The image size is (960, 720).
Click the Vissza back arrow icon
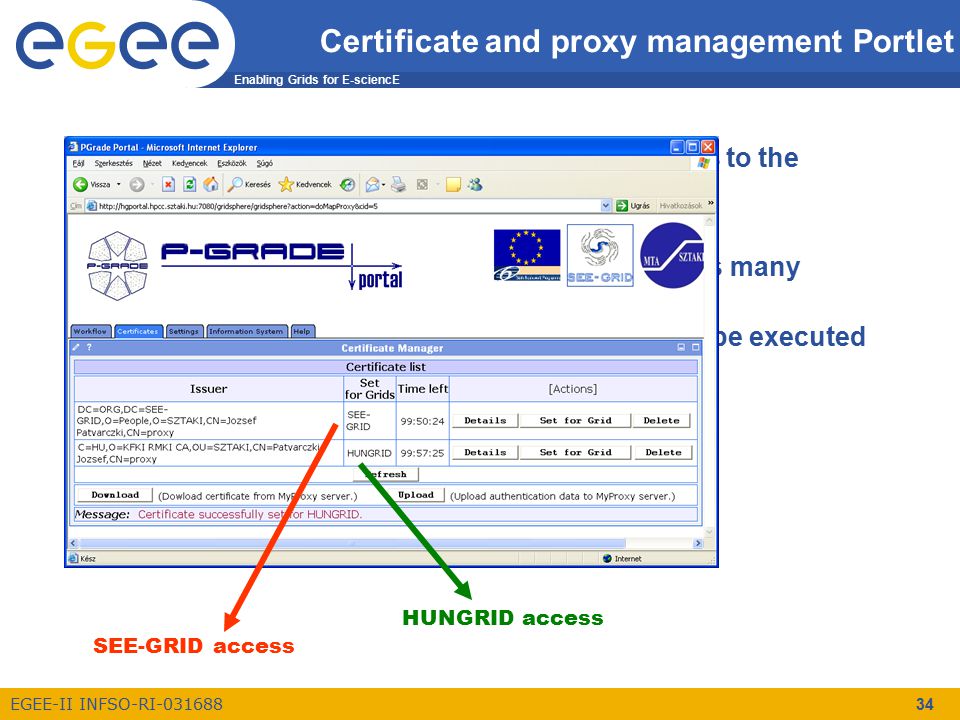point(80,184)
